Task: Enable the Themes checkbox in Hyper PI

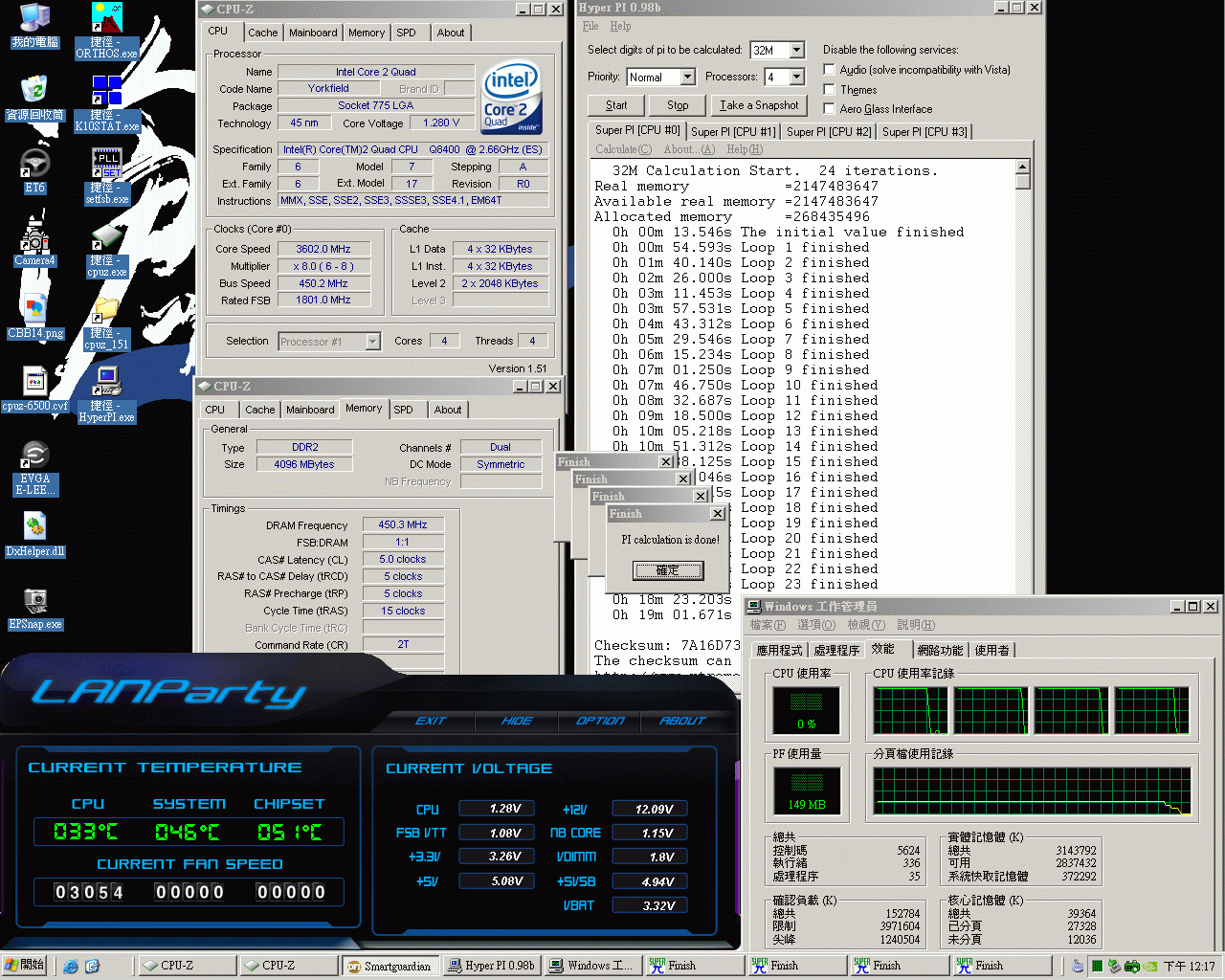Action: pos(829,89)
